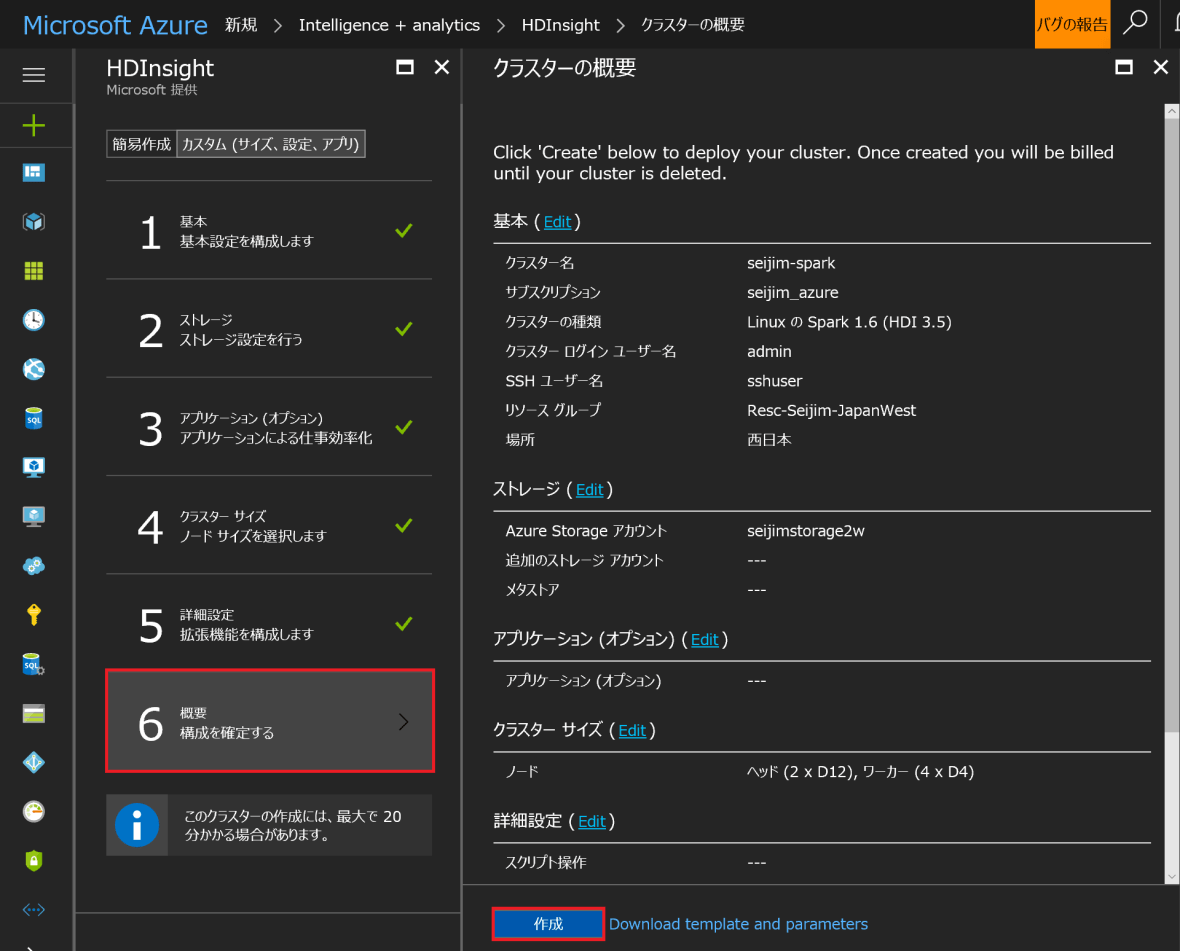Click Edit link next to ストレージ
Image resolution: width=1180 pixels, height=951 pixels.
coord(589,490)
